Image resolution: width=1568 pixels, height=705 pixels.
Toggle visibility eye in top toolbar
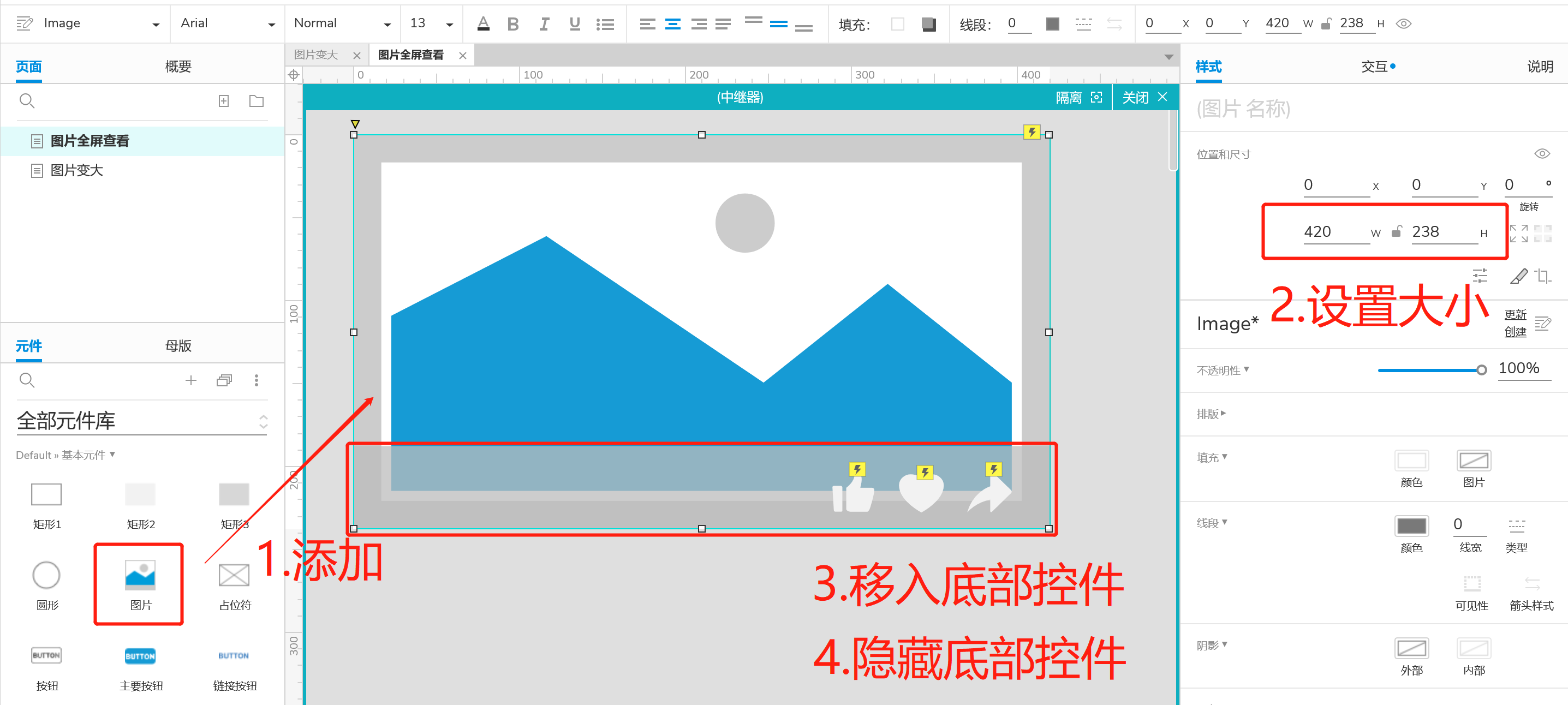click(1403, 24)
